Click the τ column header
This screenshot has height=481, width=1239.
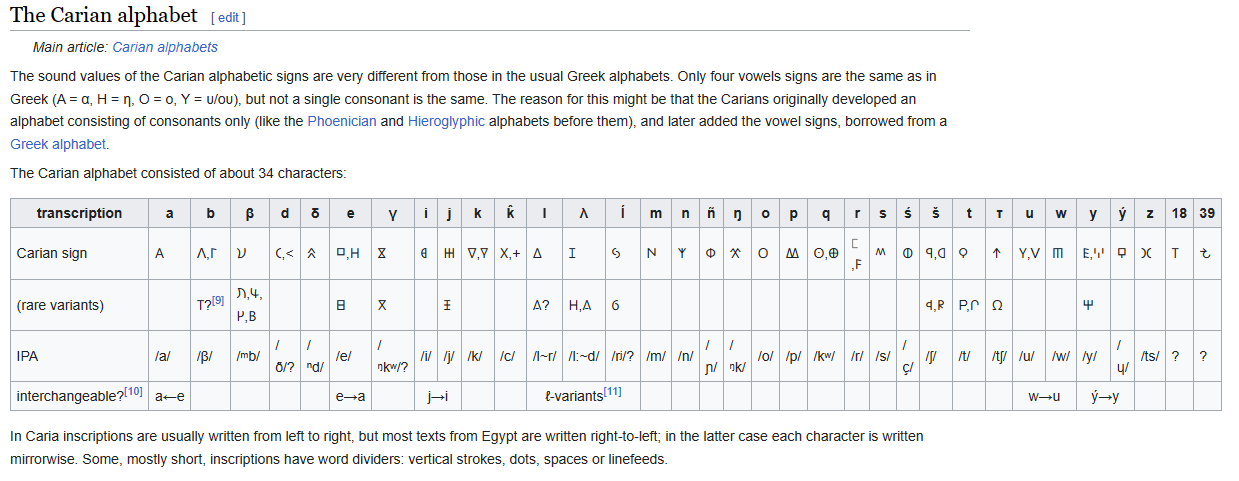999,213
